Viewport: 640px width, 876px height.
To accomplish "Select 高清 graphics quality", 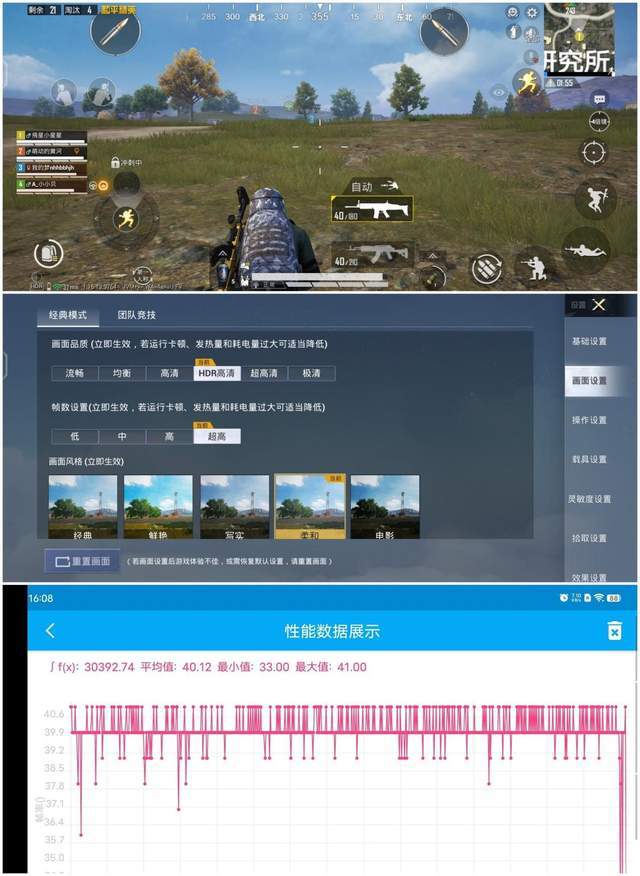I will (x=169, y=373).
